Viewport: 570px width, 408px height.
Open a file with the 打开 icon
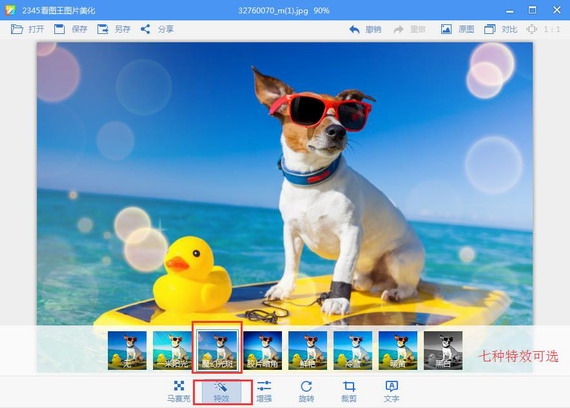pyautogui.click(x=27, y=29)
